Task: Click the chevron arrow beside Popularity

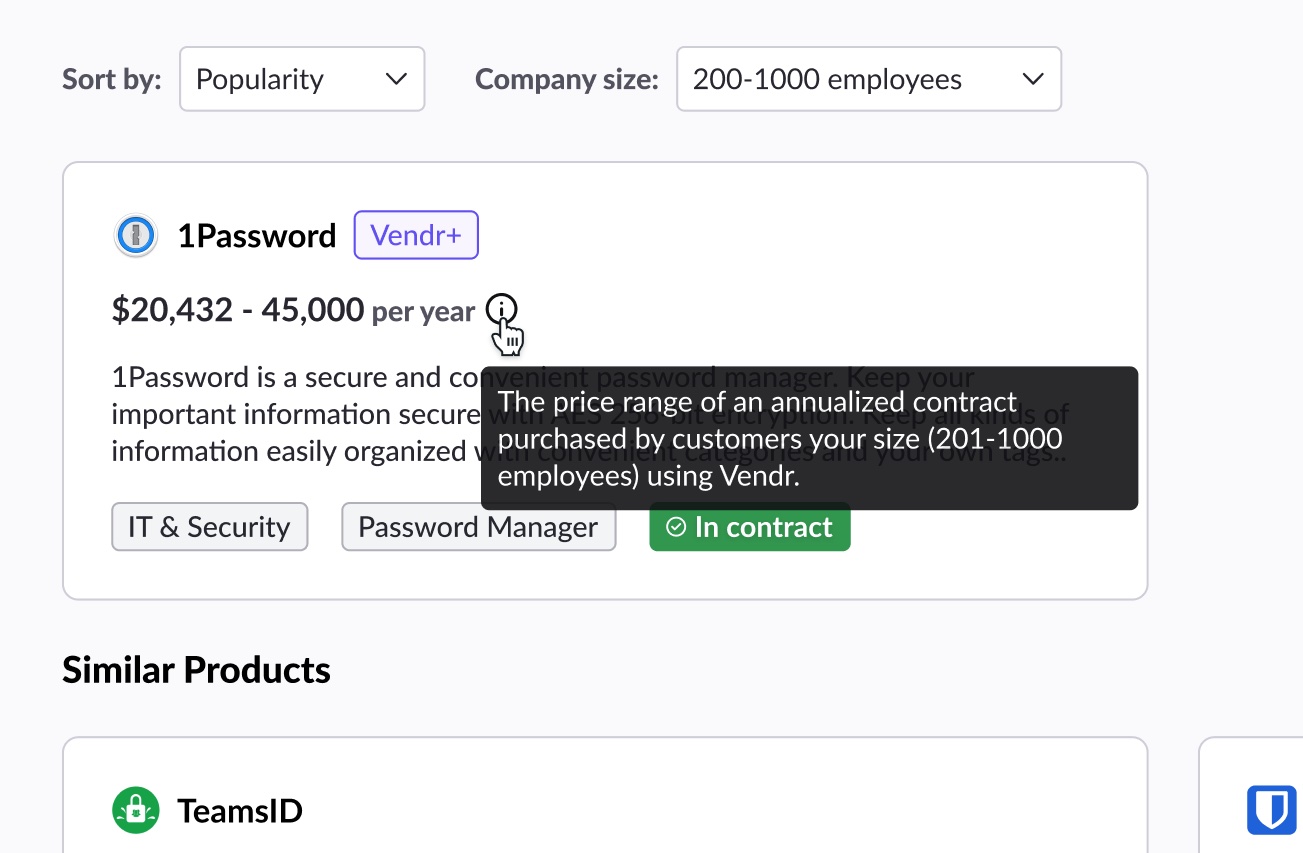Action: pyautogui.click(x=396, y=79)
